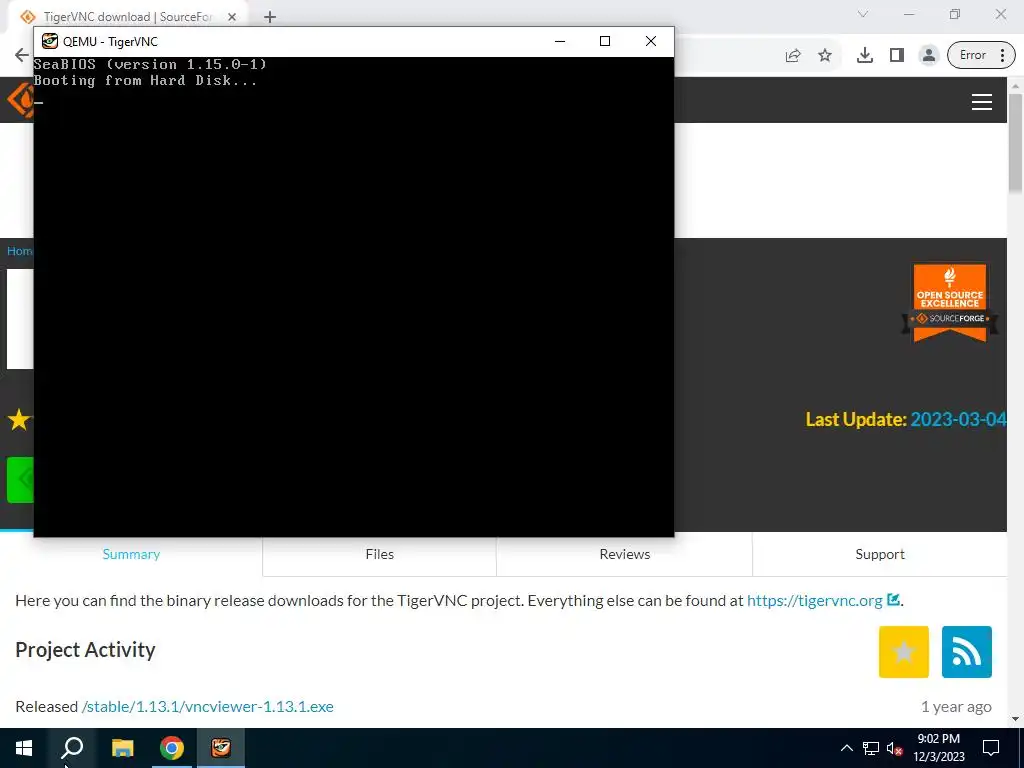This screenshot has width=1024, height=768.
Task: Click the yellow star favorite button
Action: point(904,652)
